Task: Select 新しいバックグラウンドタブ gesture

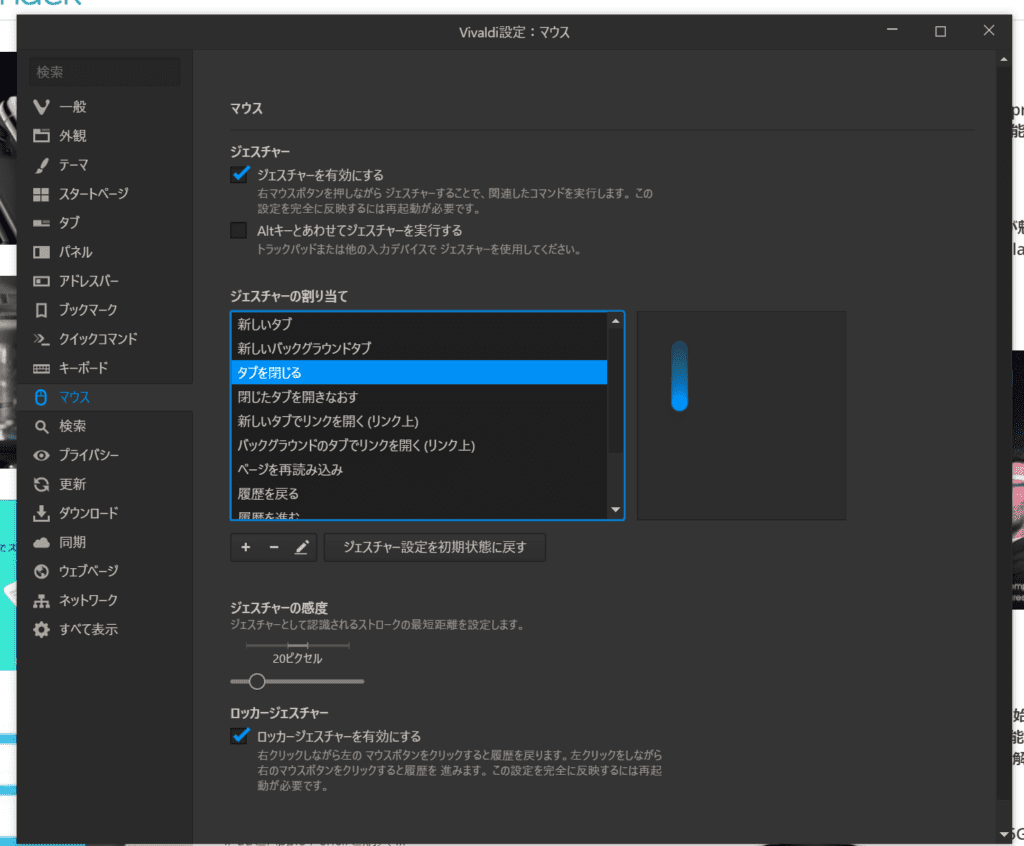Action: [419, 348]
